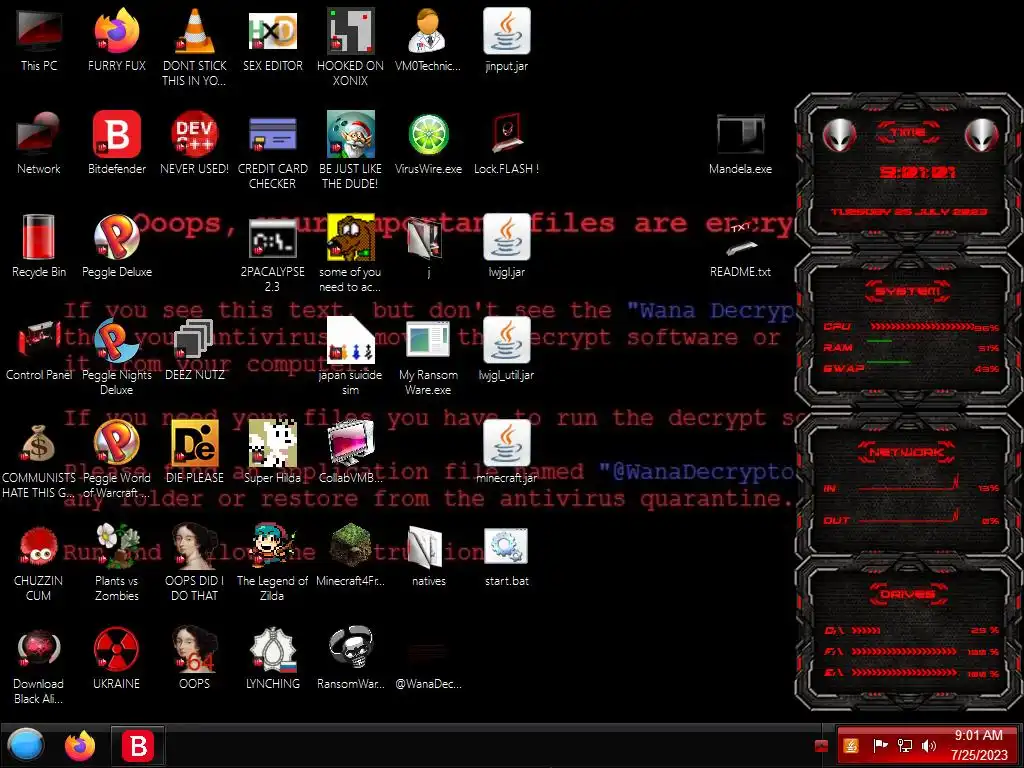Open the Windows Start orb
This screenshot has height=768, width=1024.
point(25,746)
